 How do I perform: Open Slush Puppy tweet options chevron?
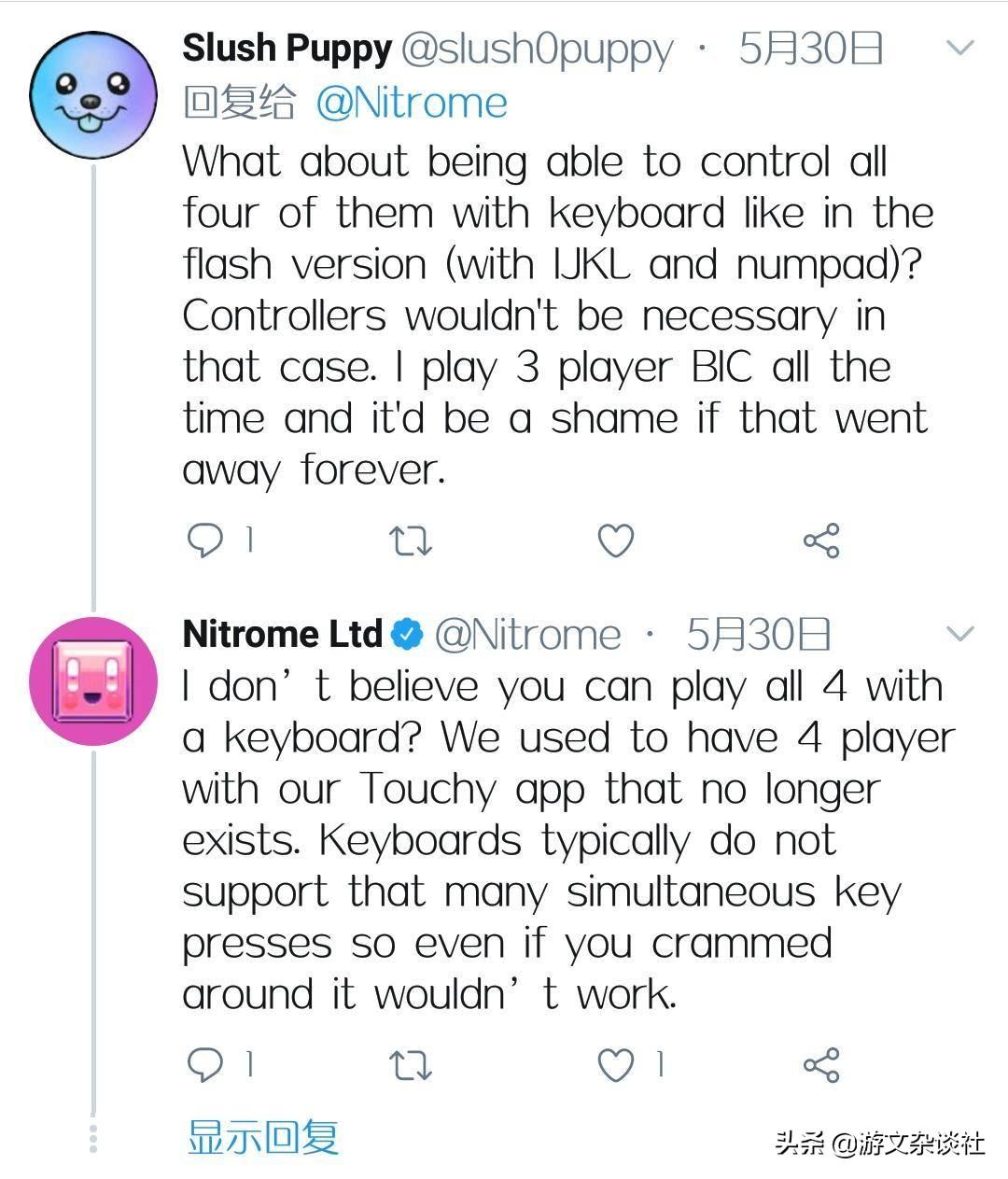click(x=960, y=47)
